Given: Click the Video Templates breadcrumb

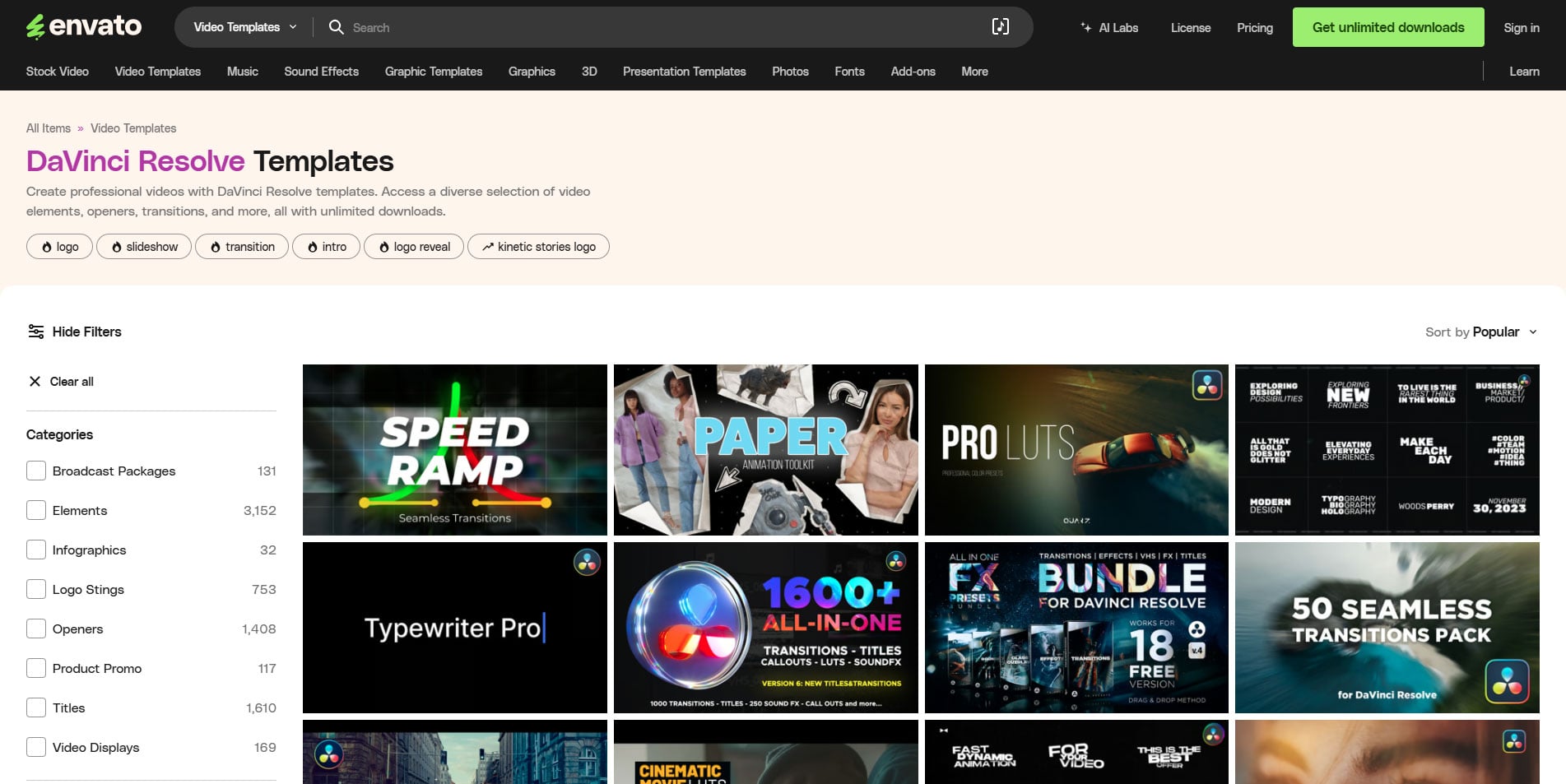Looking at the screenshot, I should coord(133,128).
